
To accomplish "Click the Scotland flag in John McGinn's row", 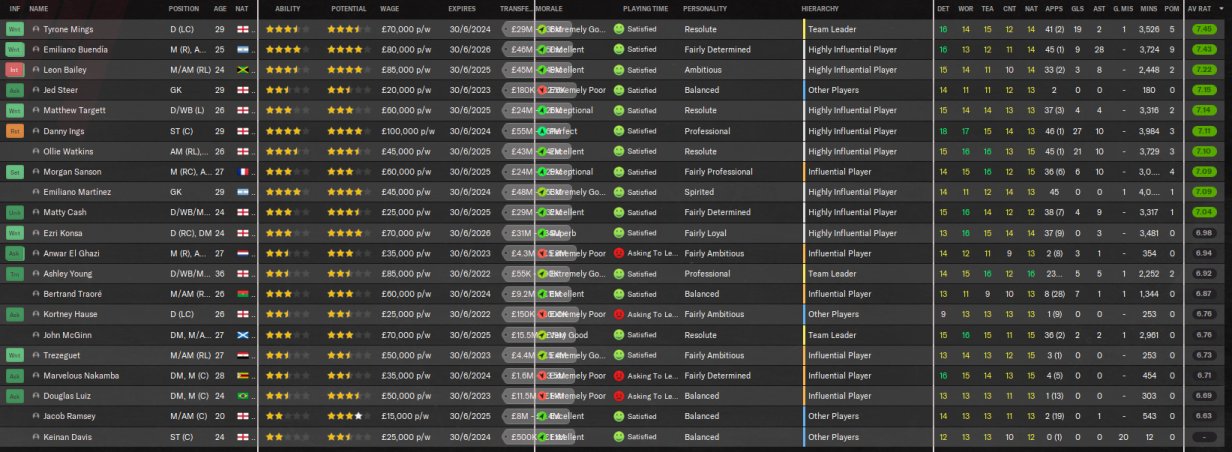I will 243,335.
